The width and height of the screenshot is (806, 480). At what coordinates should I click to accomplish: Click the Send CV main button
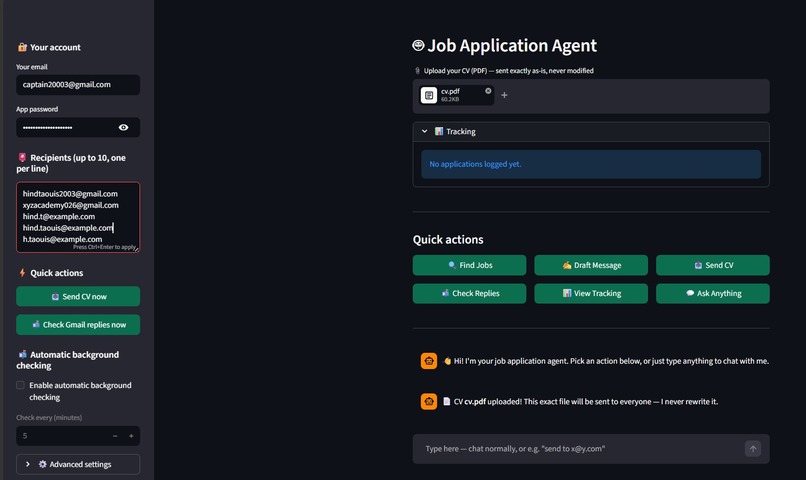tap(713, 265)
